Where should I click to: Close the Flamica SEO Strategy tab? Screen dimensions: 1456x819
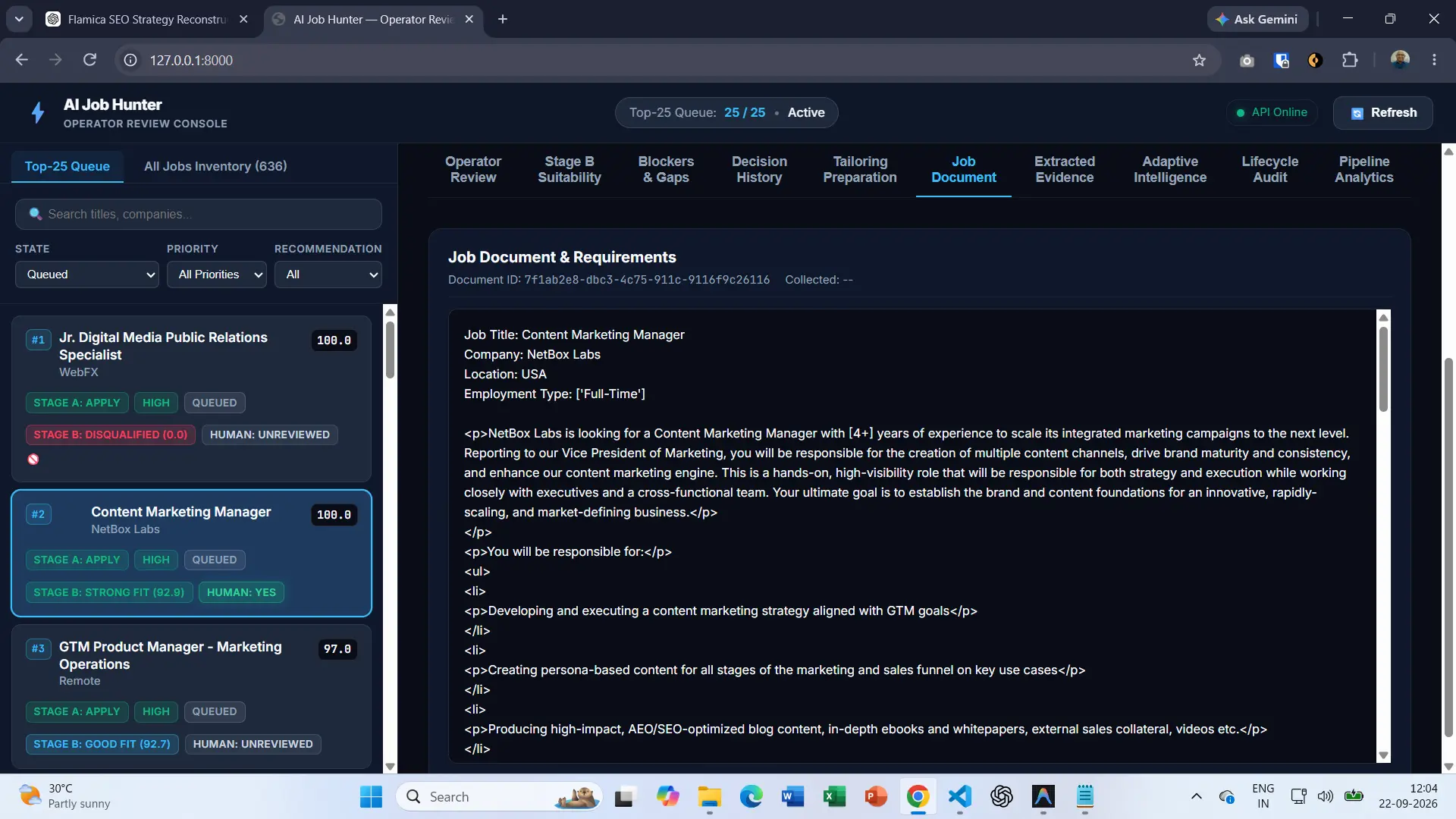point(243,19)
